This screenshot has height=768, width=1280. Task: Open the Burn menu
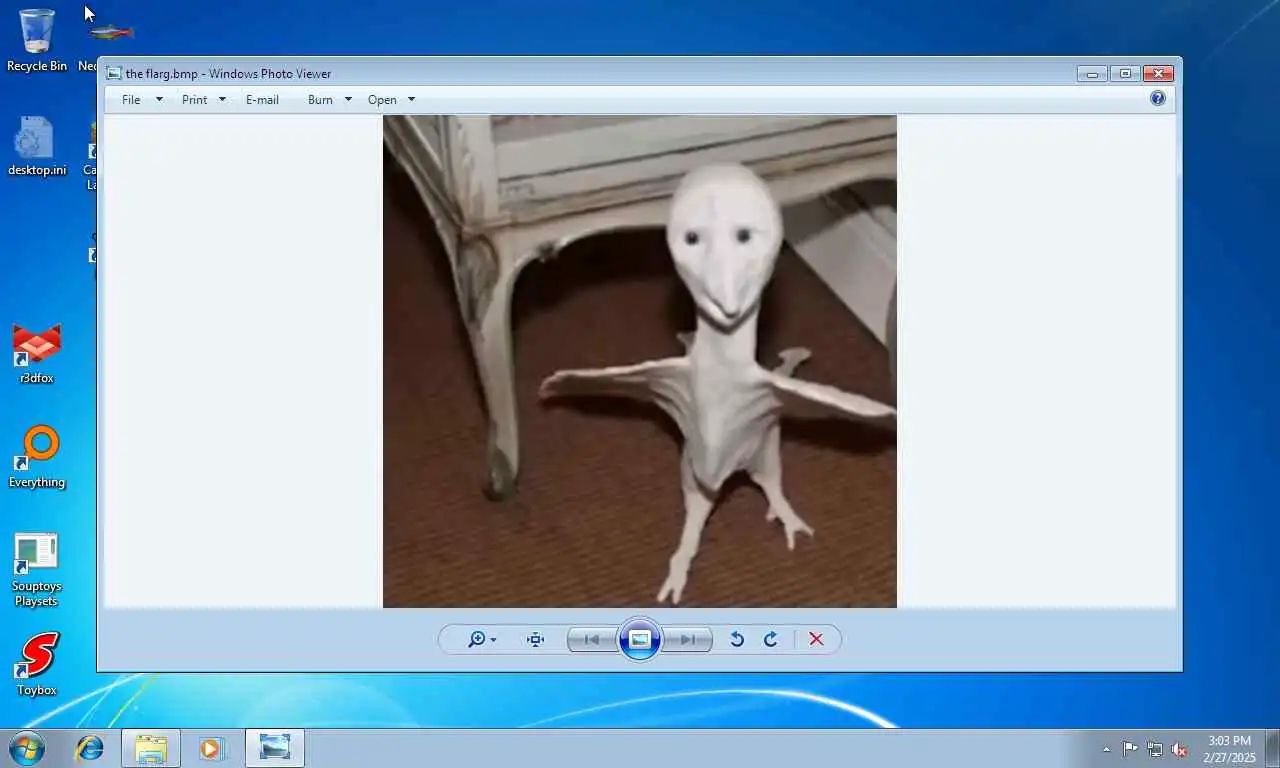pos(320,100)
